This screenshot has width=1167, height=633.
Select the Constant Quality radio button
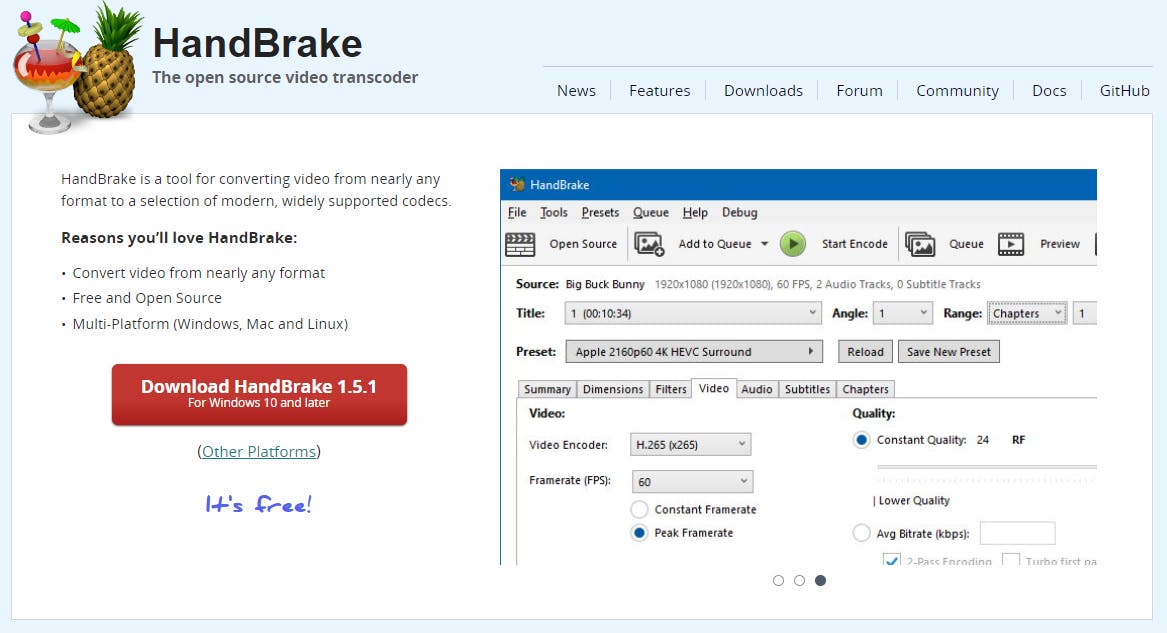click(861, 440)
